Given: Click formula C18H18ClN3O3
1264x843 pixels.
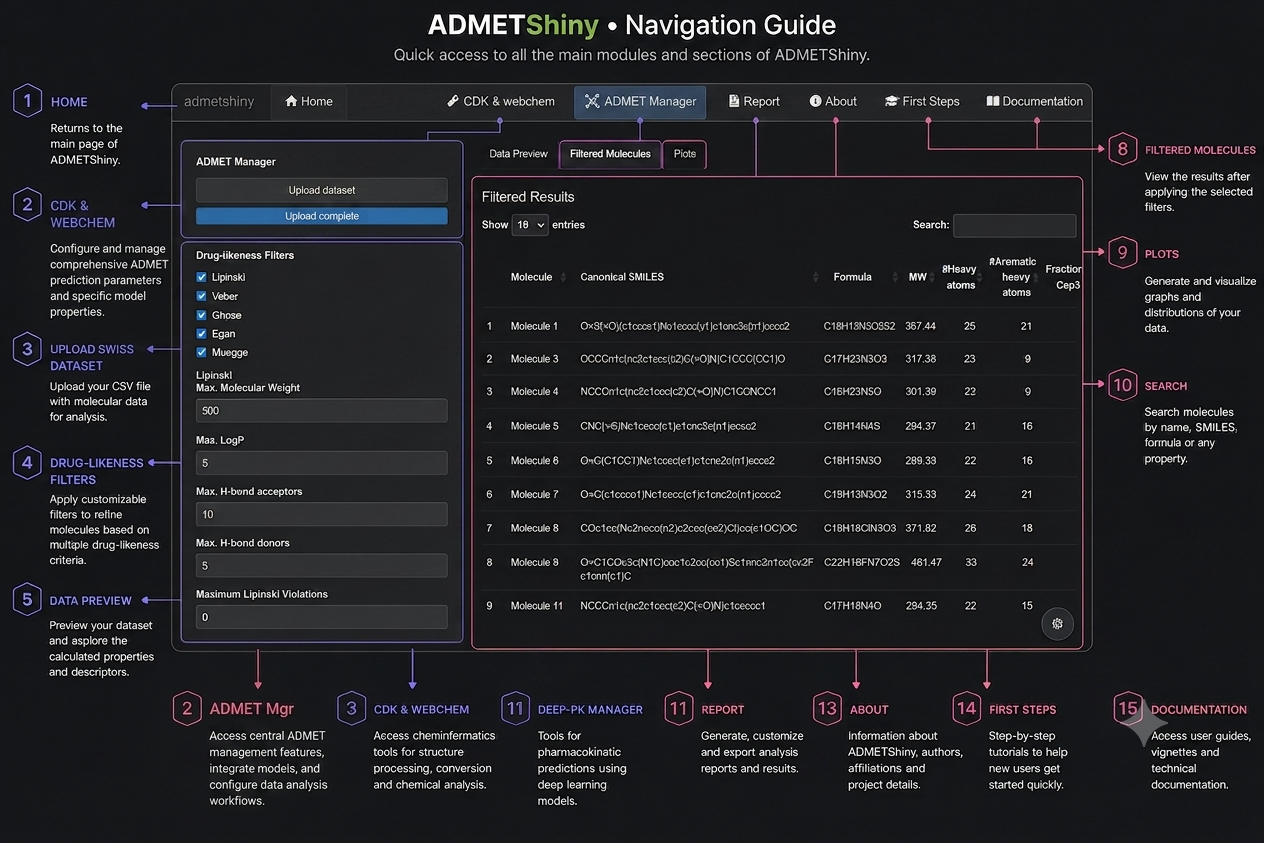Looking at the screenshot, I should click(x=862, y=528).
